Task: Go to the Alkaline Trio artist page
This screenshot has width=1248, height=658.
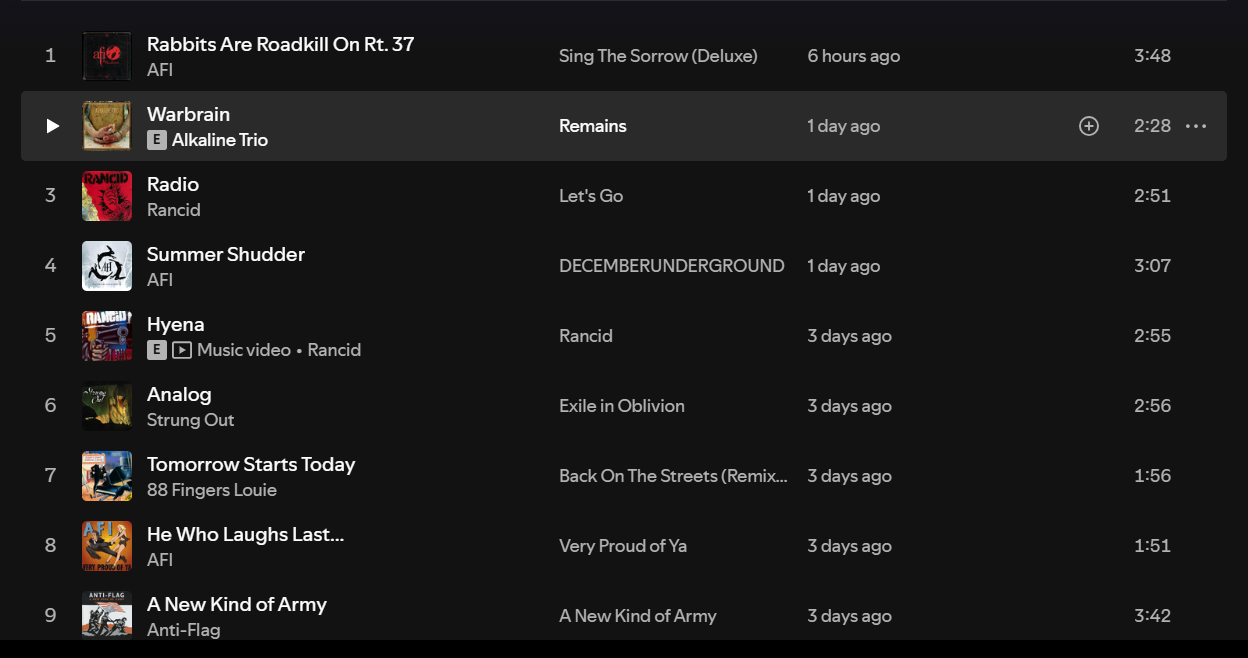Action: 220,140
